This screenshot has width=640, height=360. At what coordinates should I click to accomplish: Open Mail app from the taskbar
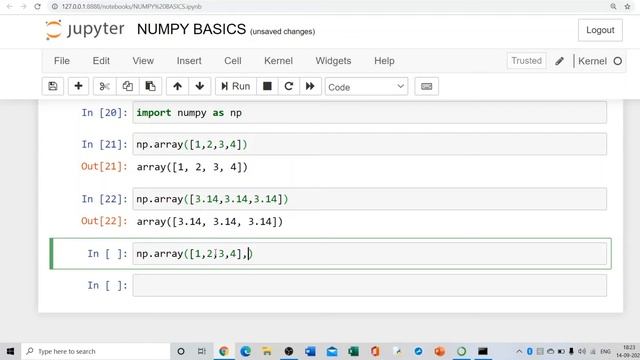click(332, 351)
